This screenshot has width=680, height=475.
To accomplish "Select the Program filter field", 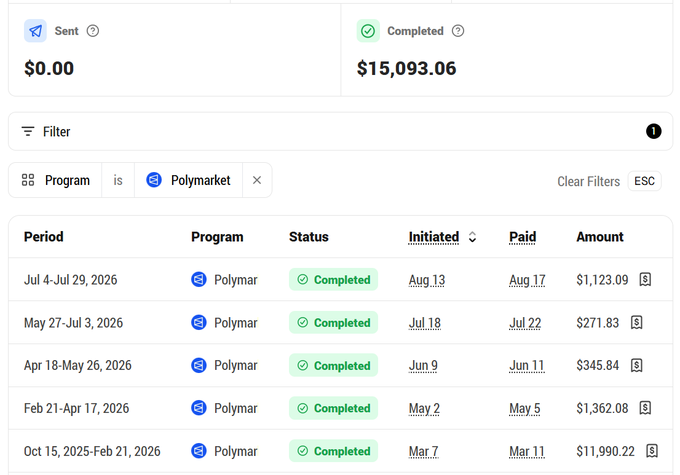I will [55, 180].
